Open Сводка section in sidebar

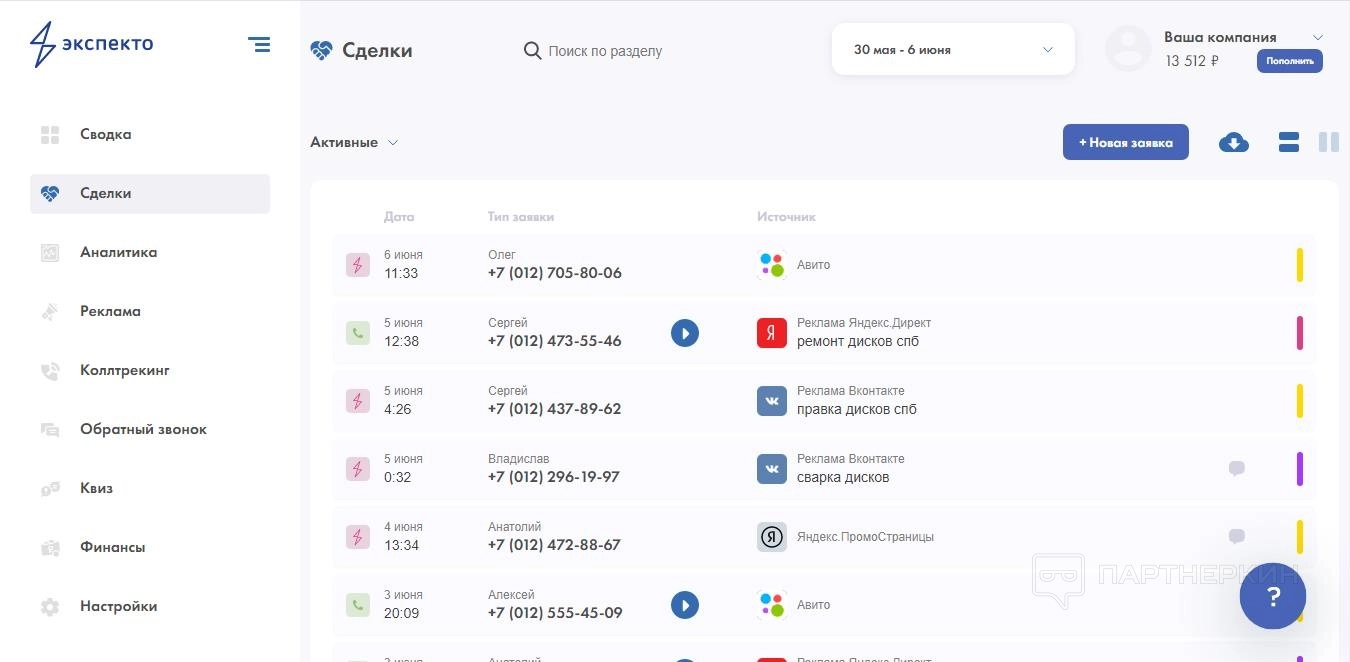[150, 135]
